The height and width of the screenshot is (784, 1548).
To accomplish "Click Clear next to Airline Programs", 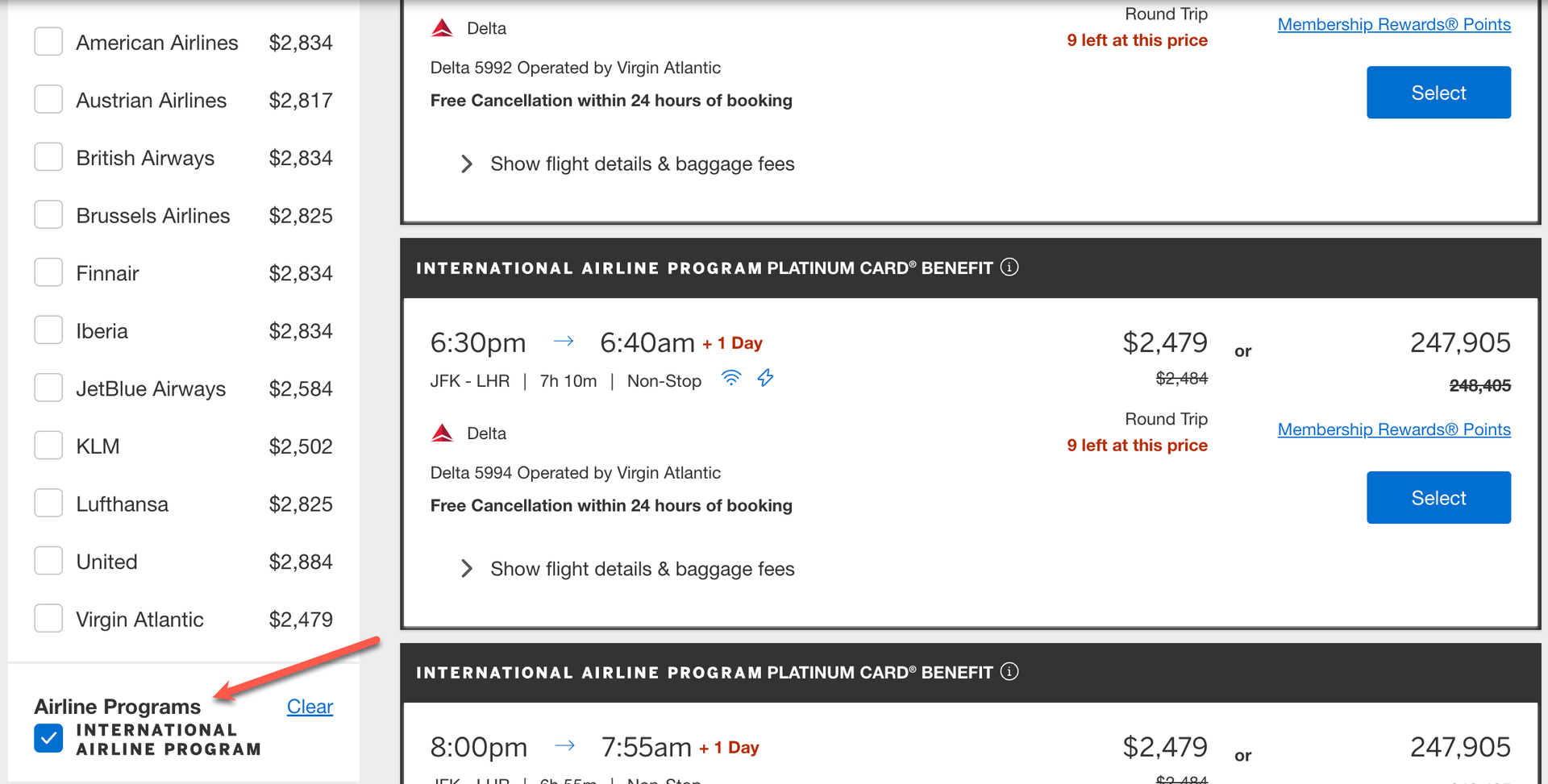I will [310, 706].
